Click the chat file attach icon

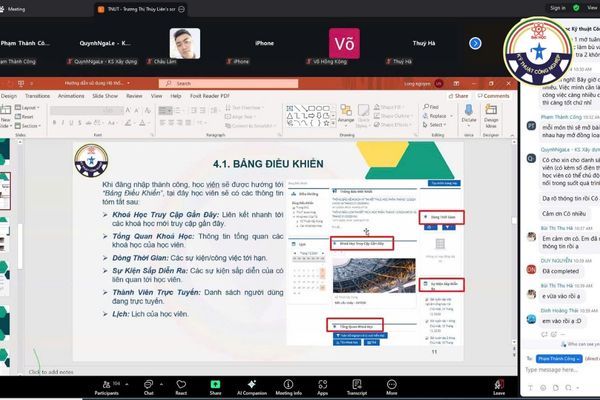coord(556,388)
